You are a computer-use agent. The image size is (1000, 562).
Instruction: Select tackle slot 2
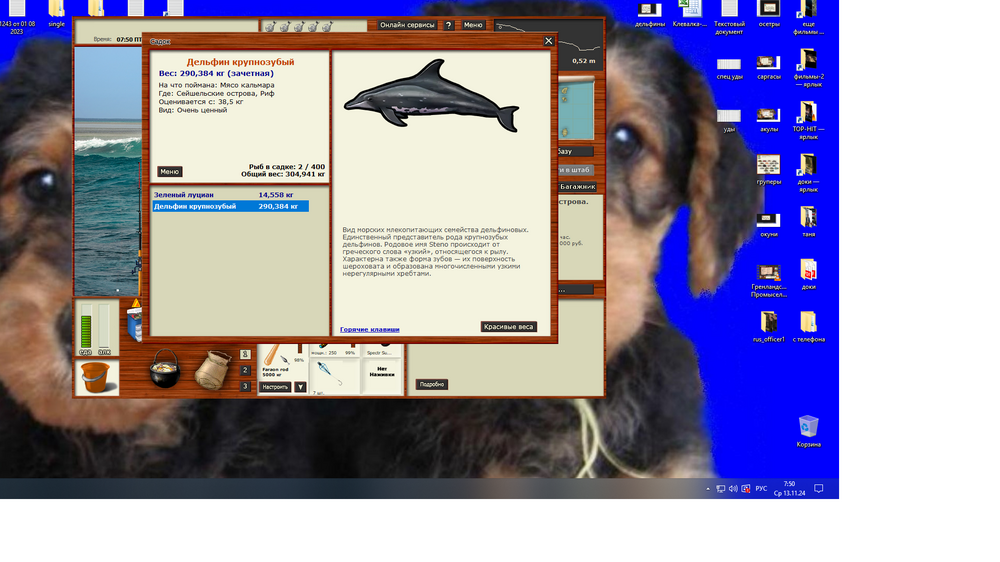(245, 370)
